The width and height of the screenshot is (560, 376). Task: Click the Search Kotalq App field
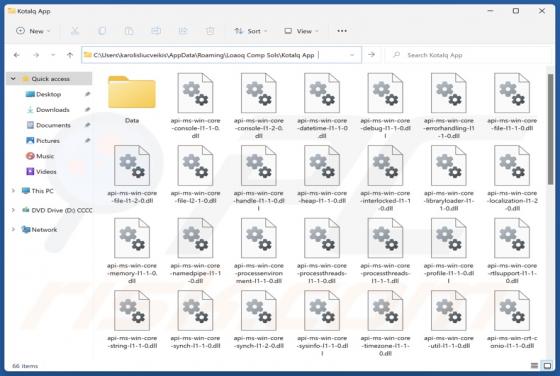[470, 55]
